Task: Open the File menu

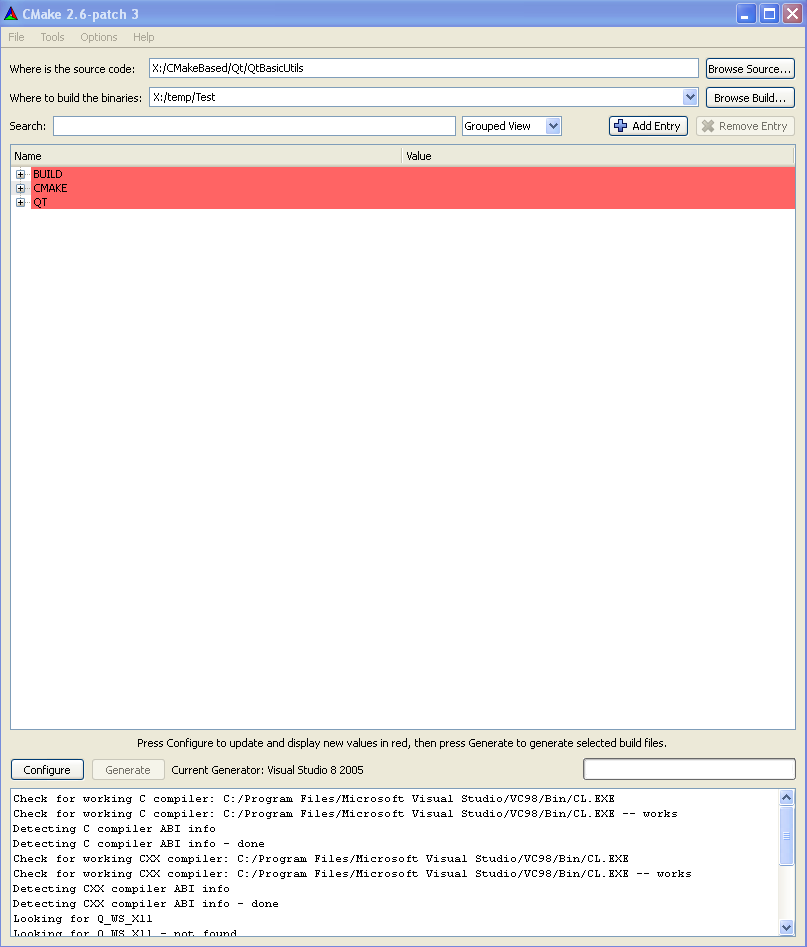Action: coord(17,37)
